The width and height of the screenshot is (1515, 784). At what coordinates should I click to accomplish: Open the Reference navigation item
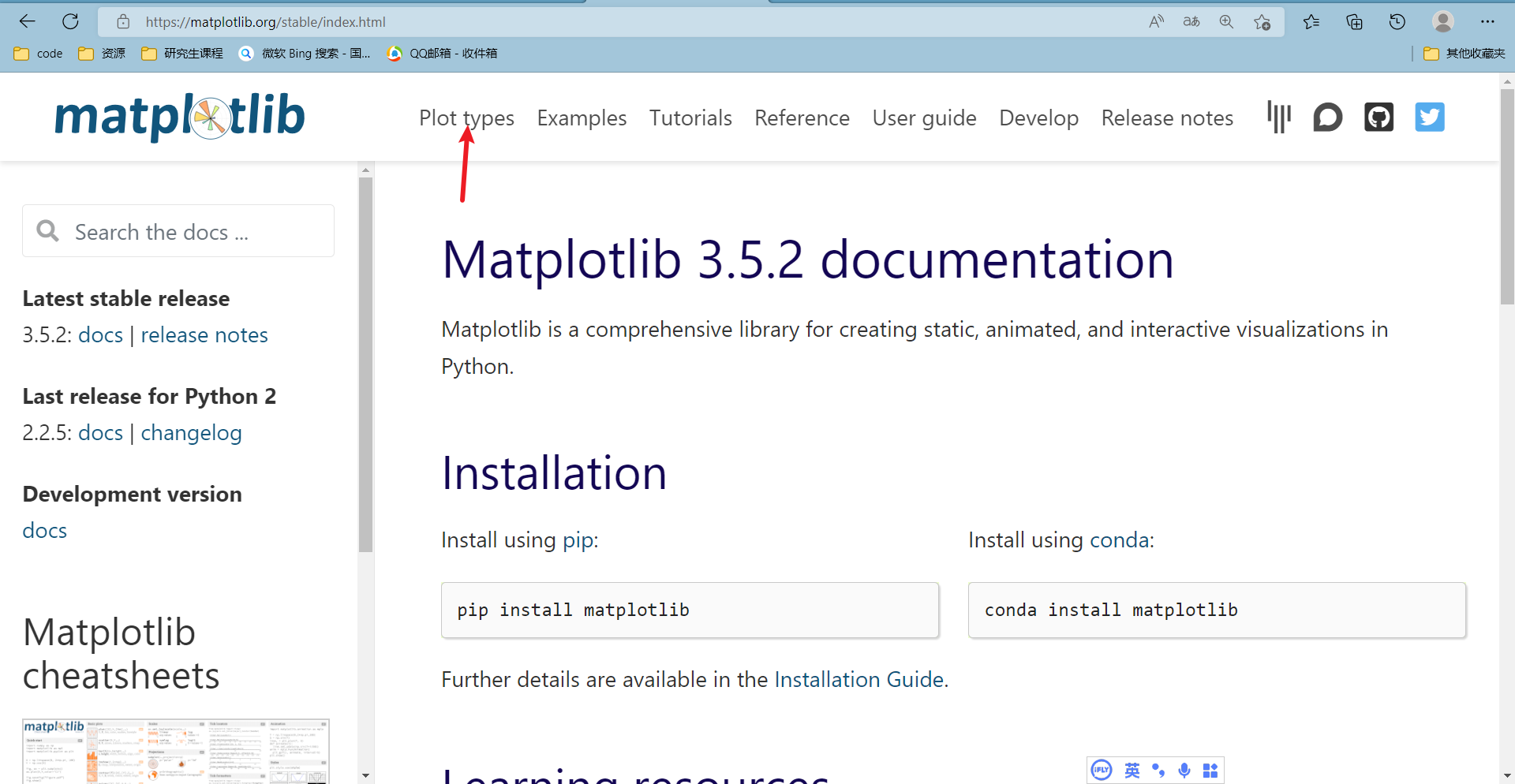tap(802, 118)
